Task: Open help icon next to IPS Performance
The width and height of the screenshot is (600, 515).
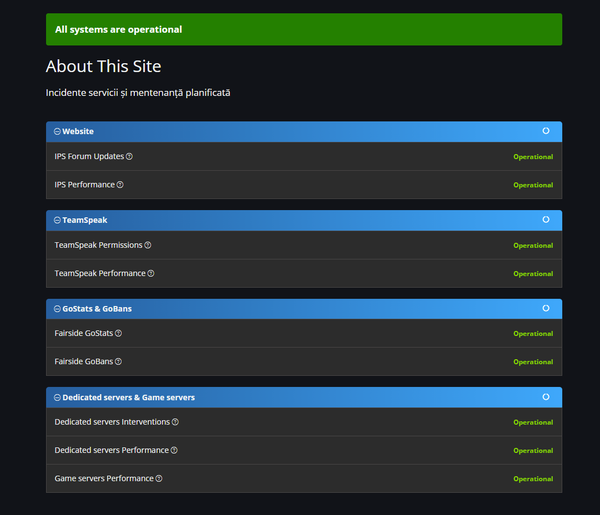Action: pyautogui.click(x=120, y=185)
